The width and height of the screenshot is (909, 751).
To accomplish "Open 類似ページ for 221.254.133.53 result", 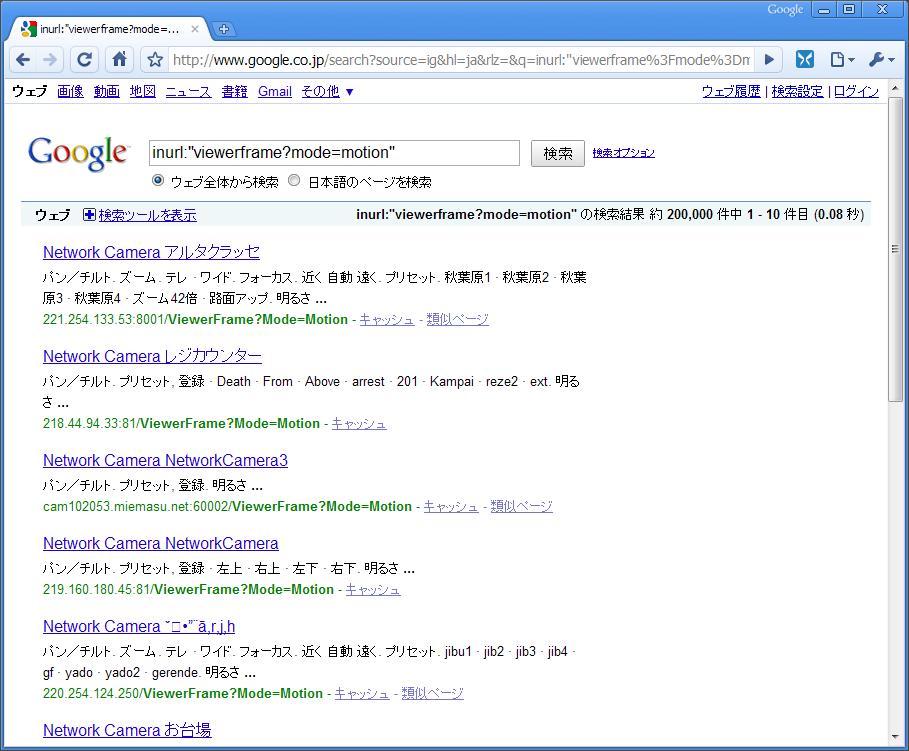I will 457,320.
